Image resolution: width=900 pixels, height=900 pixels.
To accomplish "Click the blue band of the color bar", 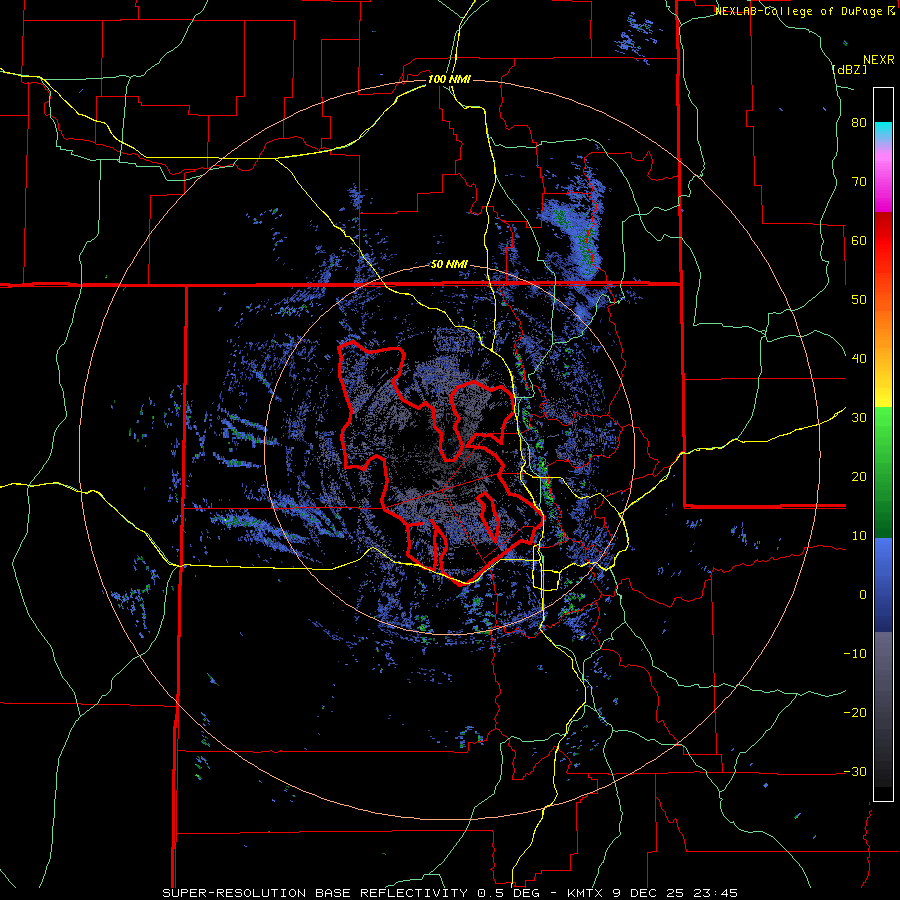I will [883, 585].
